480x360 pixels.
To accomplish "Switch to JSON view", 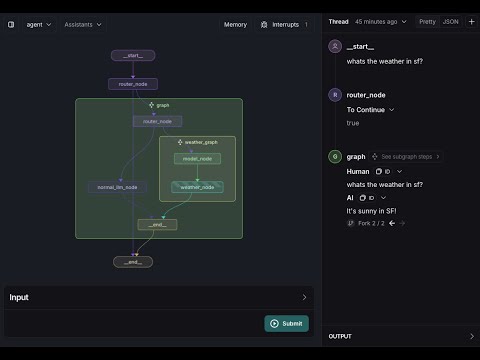I will 450,22.
